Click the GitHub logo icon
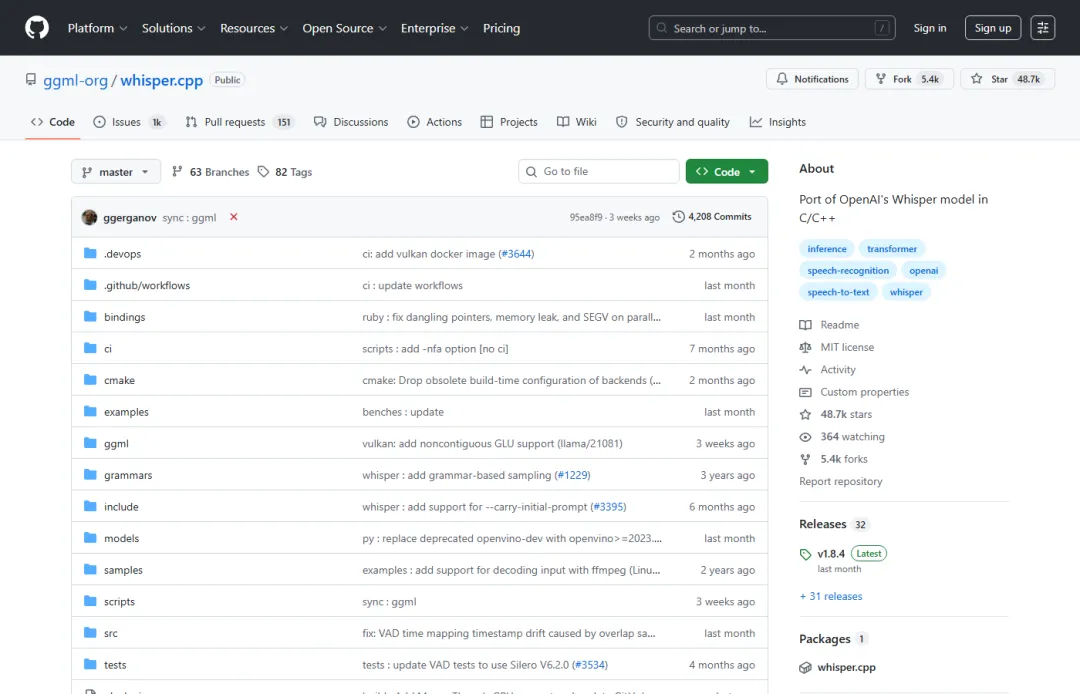This screenshot has height=694, width=1080. pyautogui.click(x=37, y=28)
